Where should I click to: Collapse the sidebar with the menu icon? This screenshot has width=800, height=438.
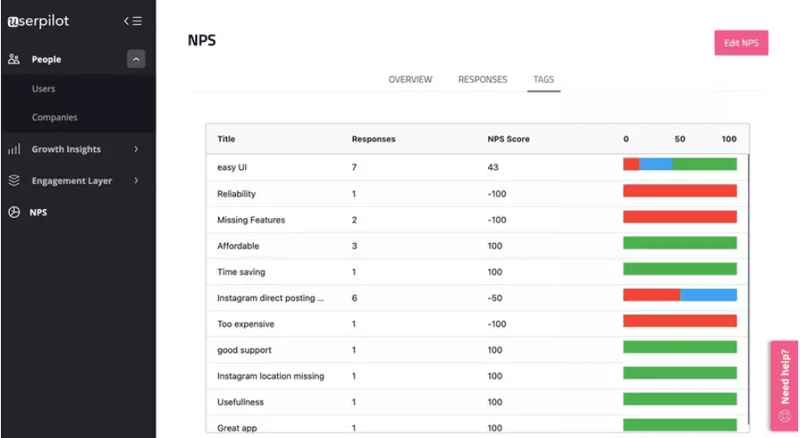tap(132, 20)
